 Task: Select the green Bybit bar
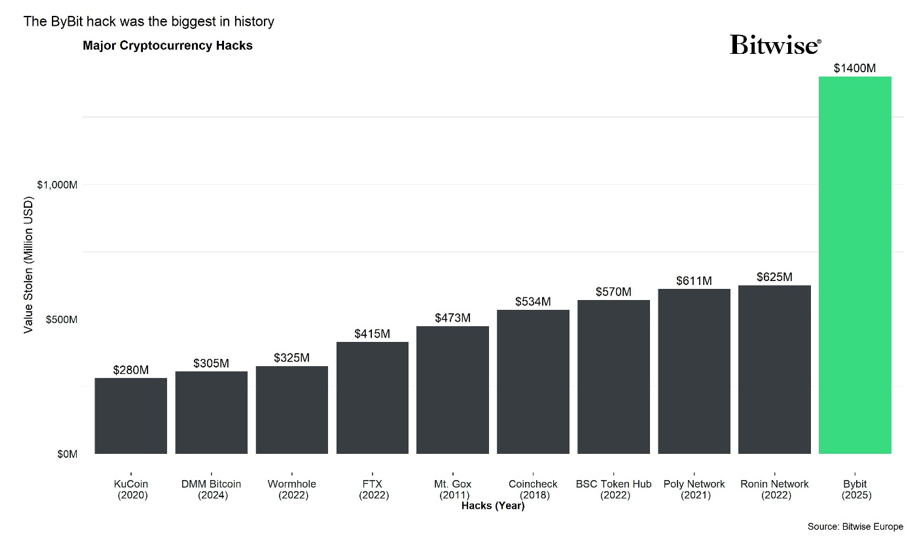tap(854, 265)
